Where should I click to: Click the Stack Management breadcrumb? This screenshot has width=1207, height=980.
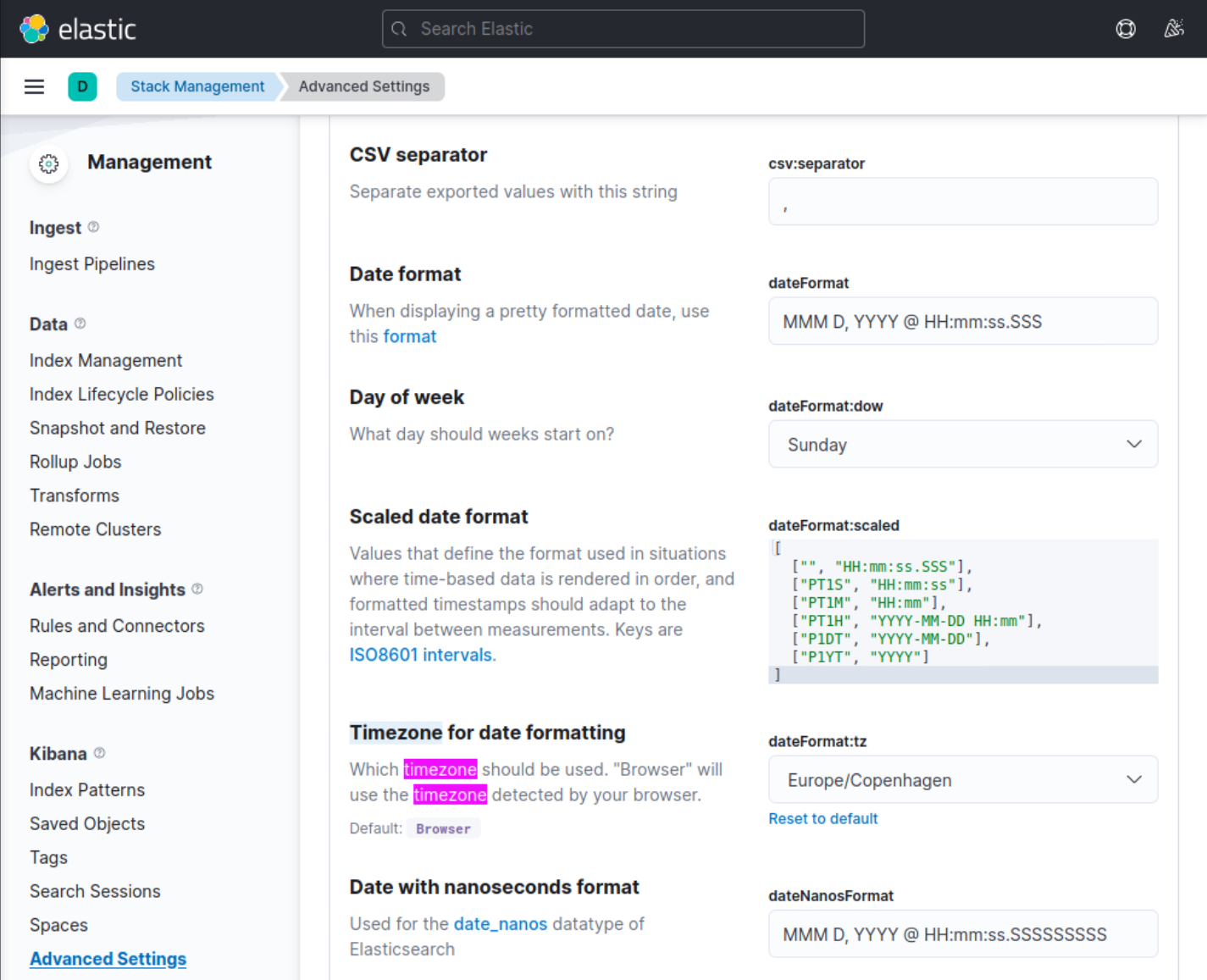[x=197, y=86]
